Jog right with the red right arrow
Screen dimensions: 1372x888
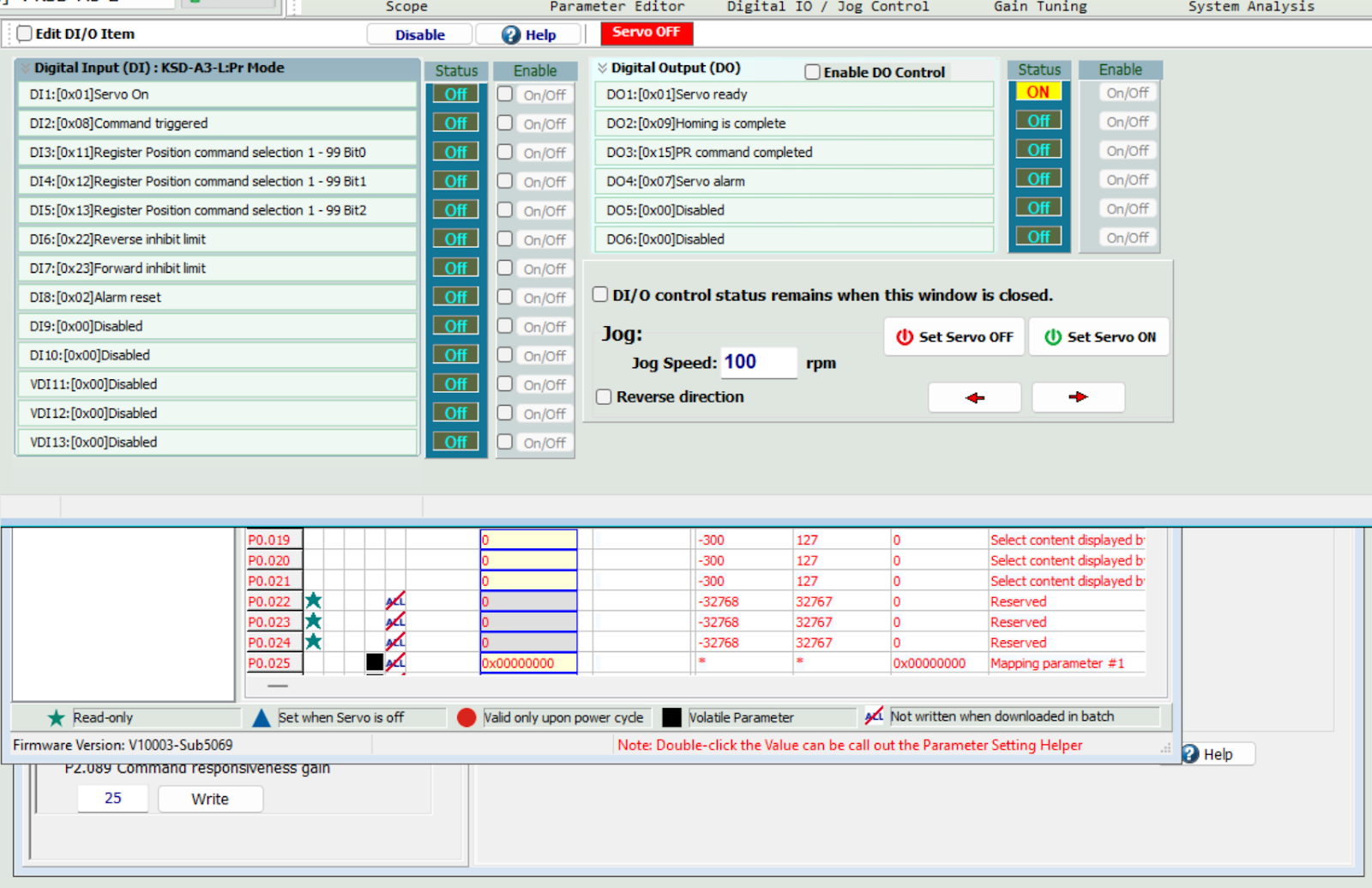(1078, 397)
